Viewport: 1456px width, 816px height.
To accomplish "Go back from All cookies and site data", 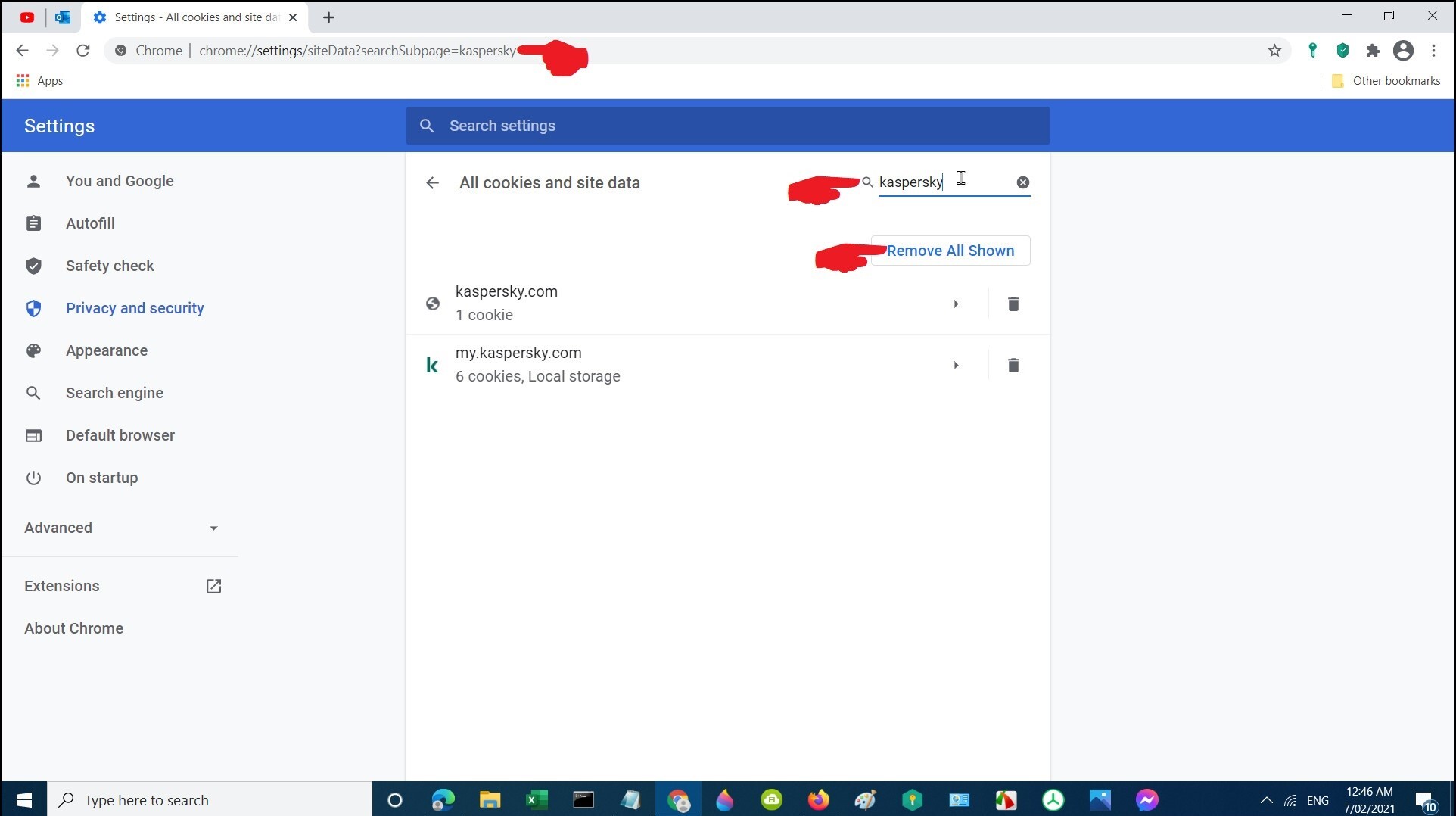I will [432, 182].
